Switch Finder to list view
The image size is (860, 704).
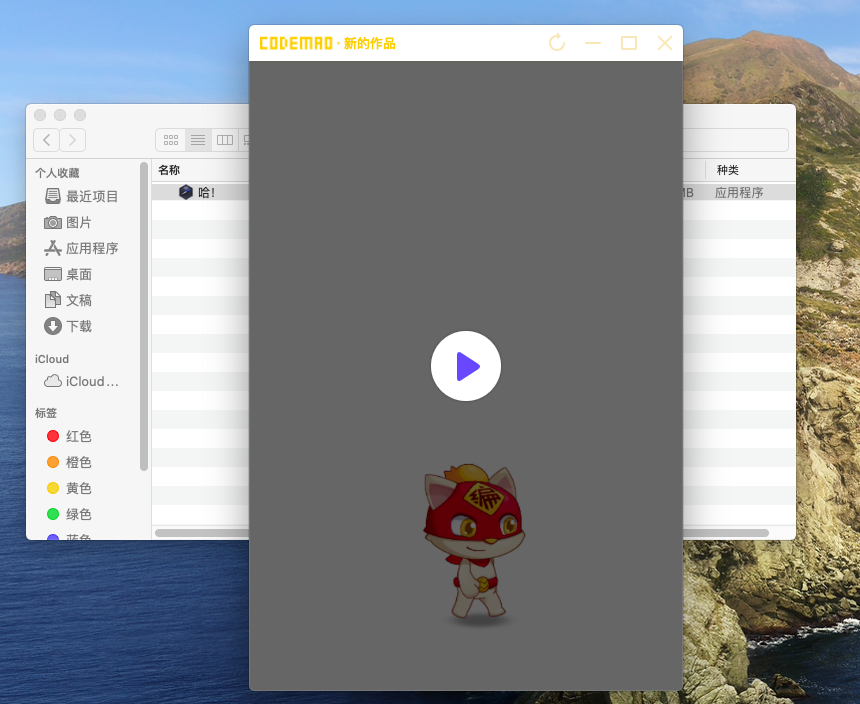(198, 140)
